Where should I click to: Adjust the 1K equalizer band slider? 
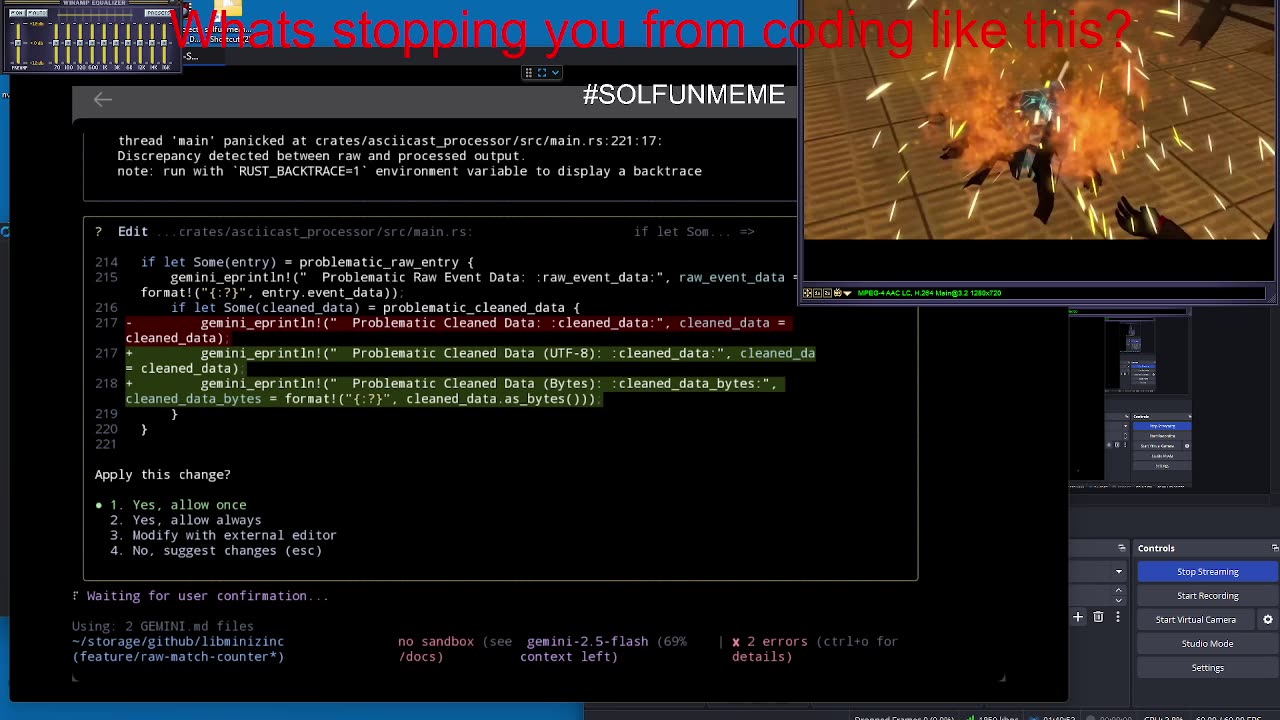tap(104, 43)
